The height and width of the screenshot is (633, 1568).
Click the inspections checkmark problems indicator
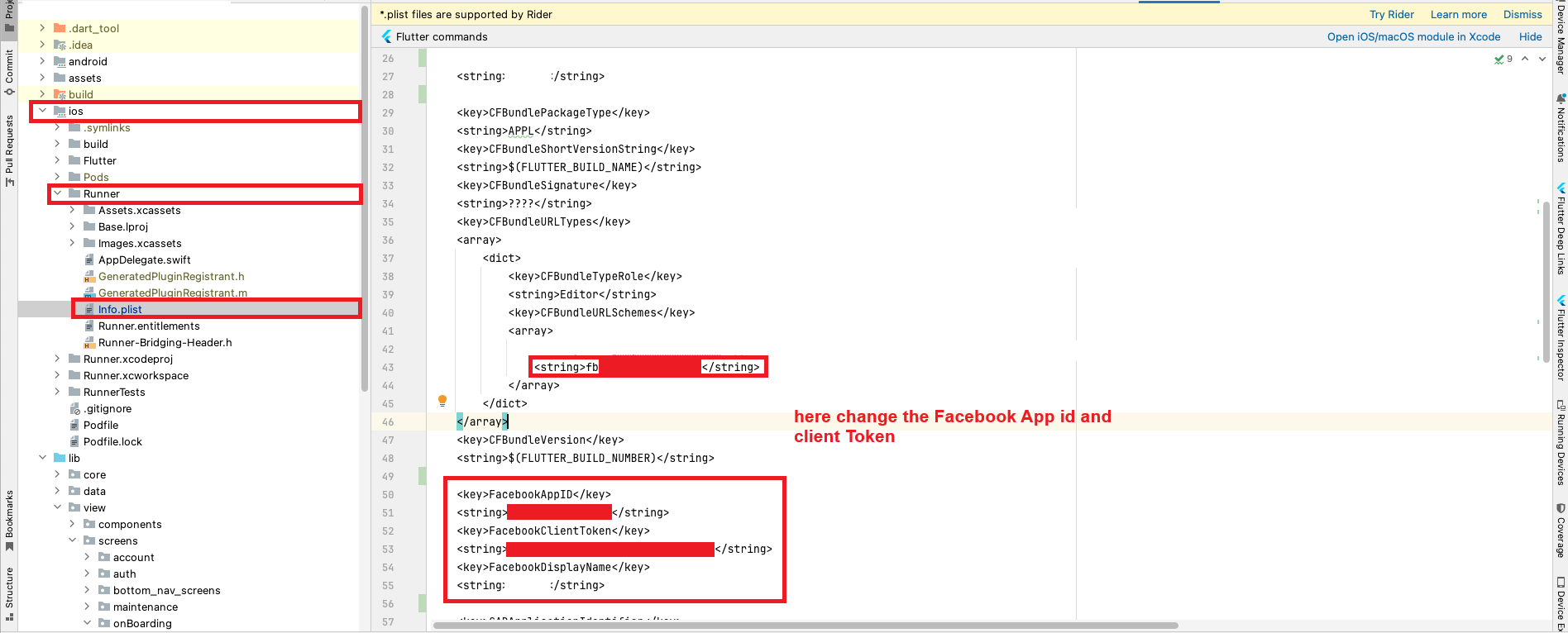1503,59
